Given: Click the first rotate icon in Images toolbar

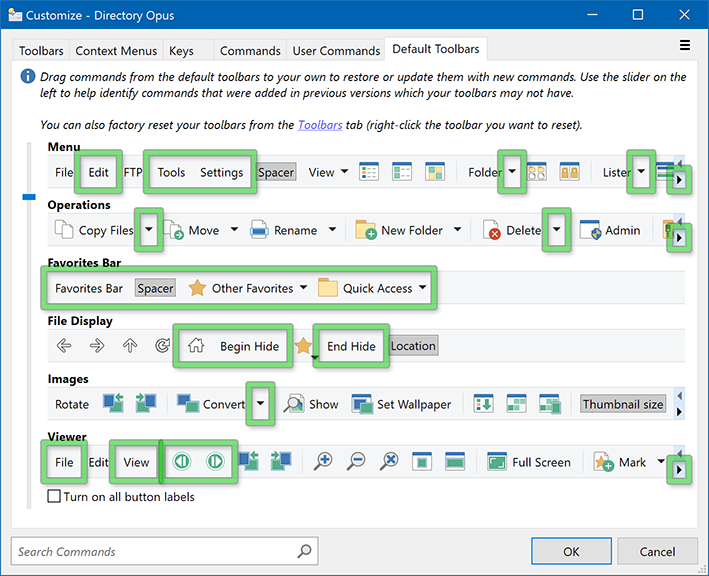Looking at the screenshot, I should point(113,403).
